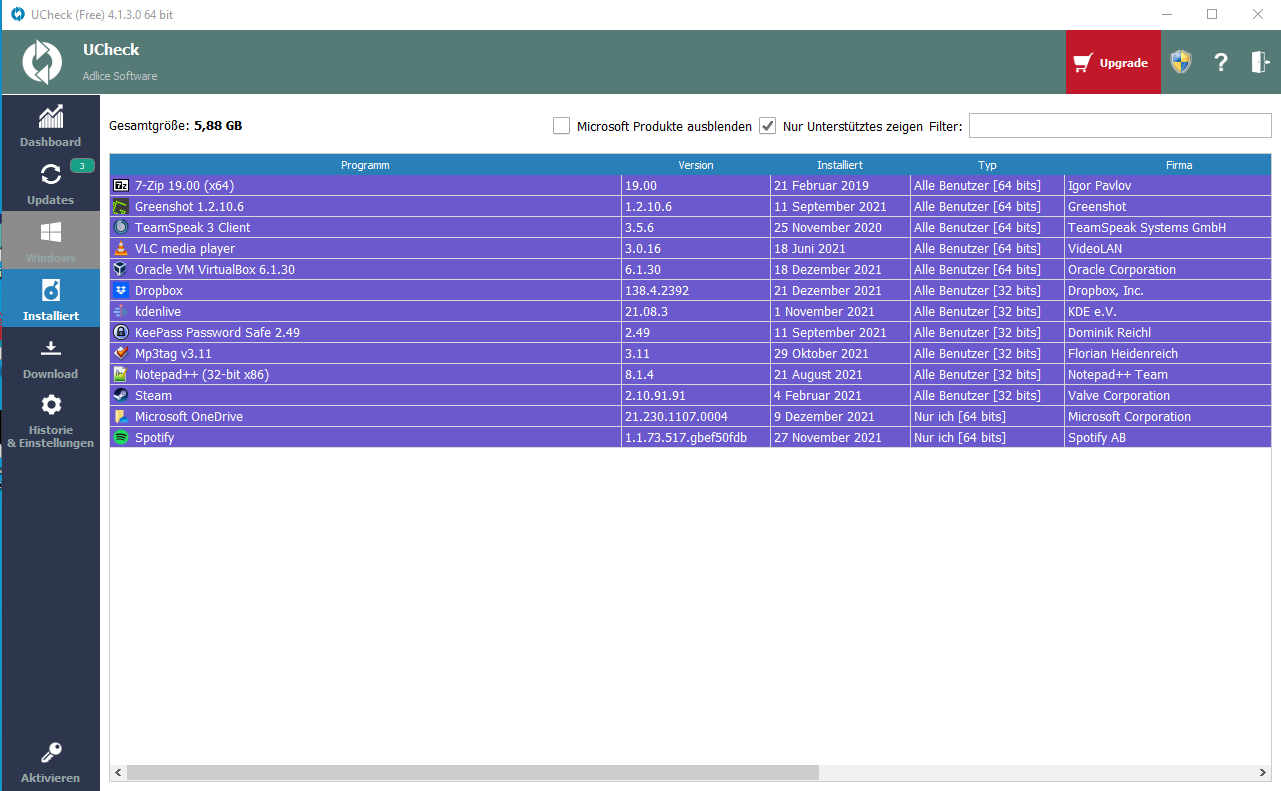The image size is (1281, 791).
Task: Open the shopping cart Upgrade button
Action: click(1113, 62)
